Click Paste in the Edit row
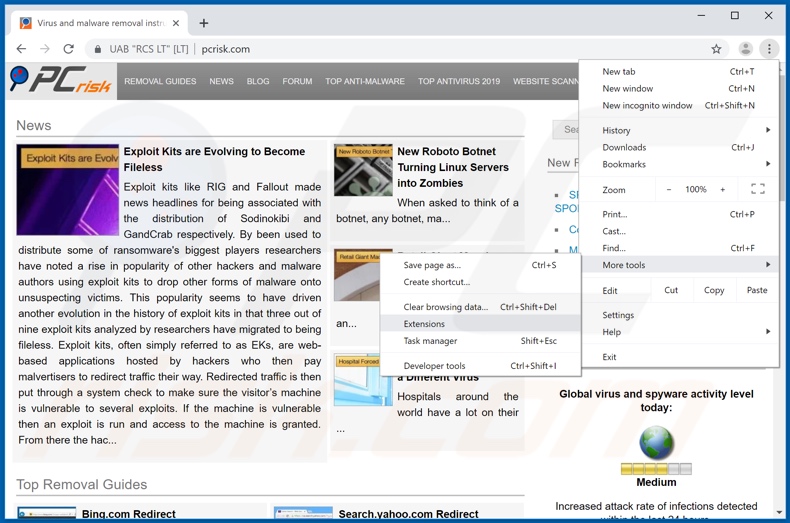 (757, 290)
